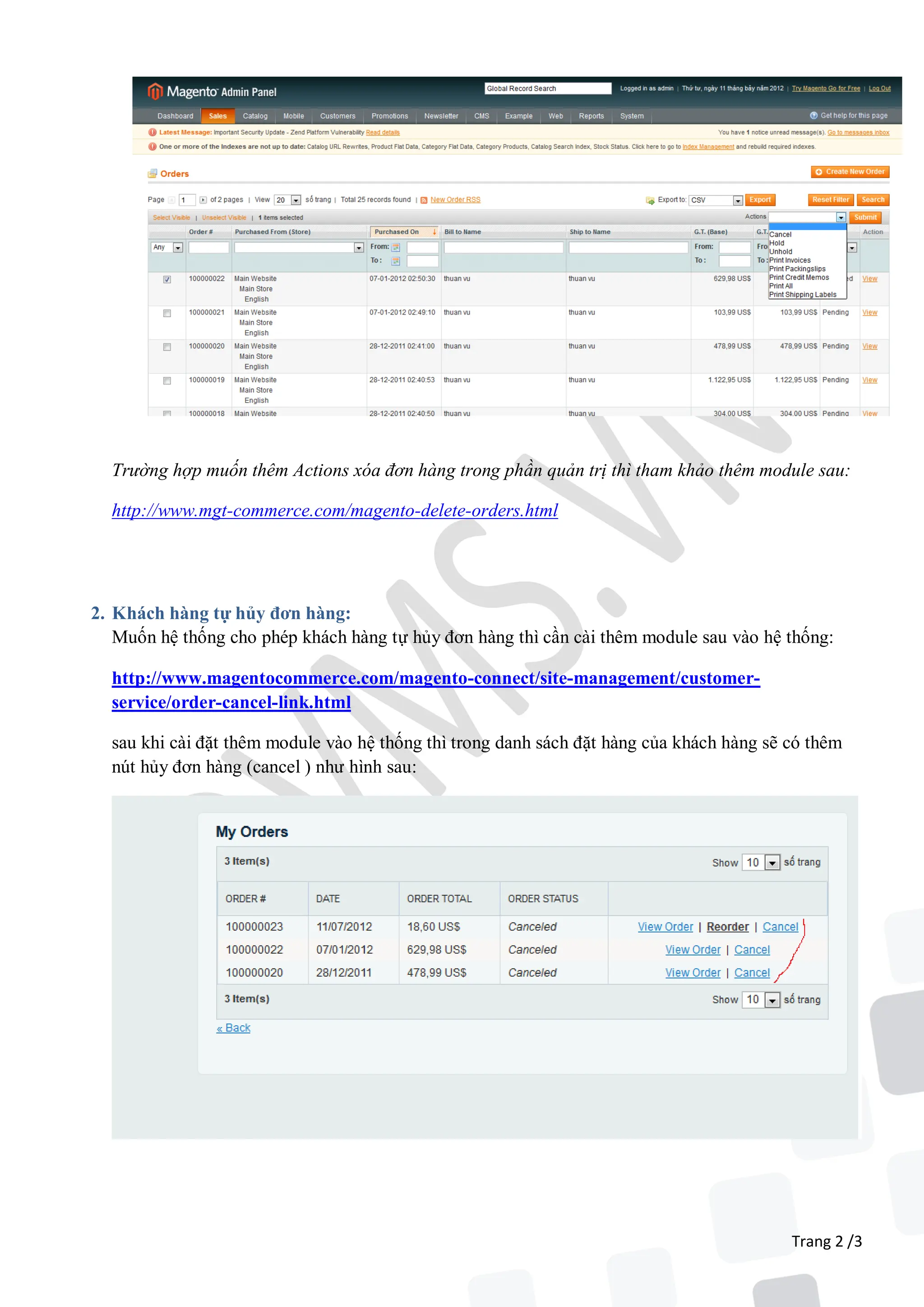Open the System menu
The width and height of the screenshot is (924, 1307).
pyautogui.click(x=632, y=116)
